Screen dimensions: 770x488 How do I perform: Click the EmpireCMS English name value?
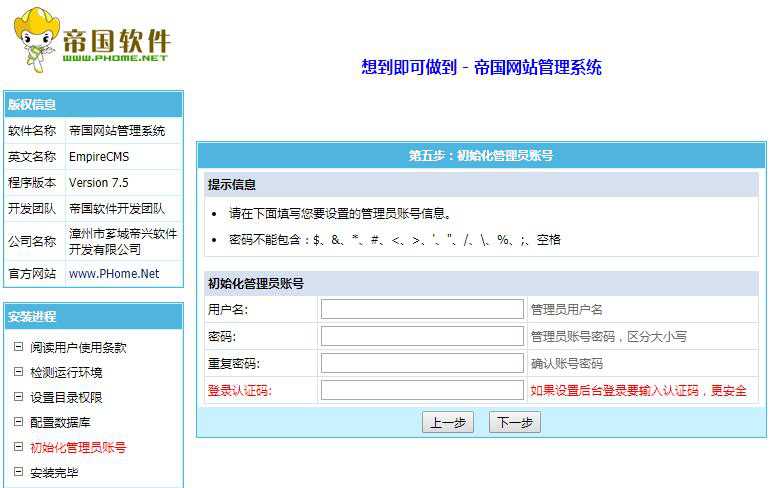pyautogui.click(x=99, y=157)
